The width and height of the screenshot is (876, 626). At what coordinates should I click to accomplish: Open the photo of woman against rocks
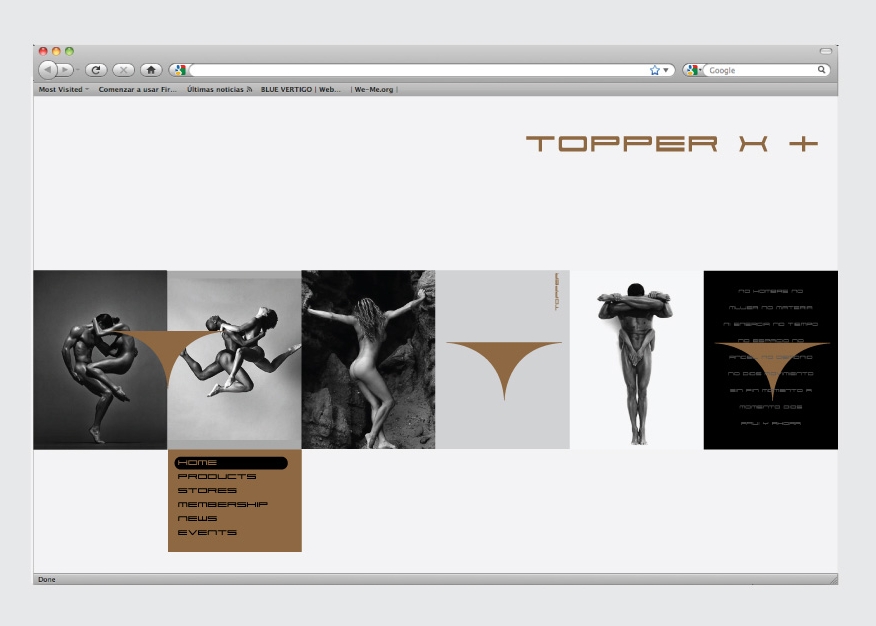[368, 360]
